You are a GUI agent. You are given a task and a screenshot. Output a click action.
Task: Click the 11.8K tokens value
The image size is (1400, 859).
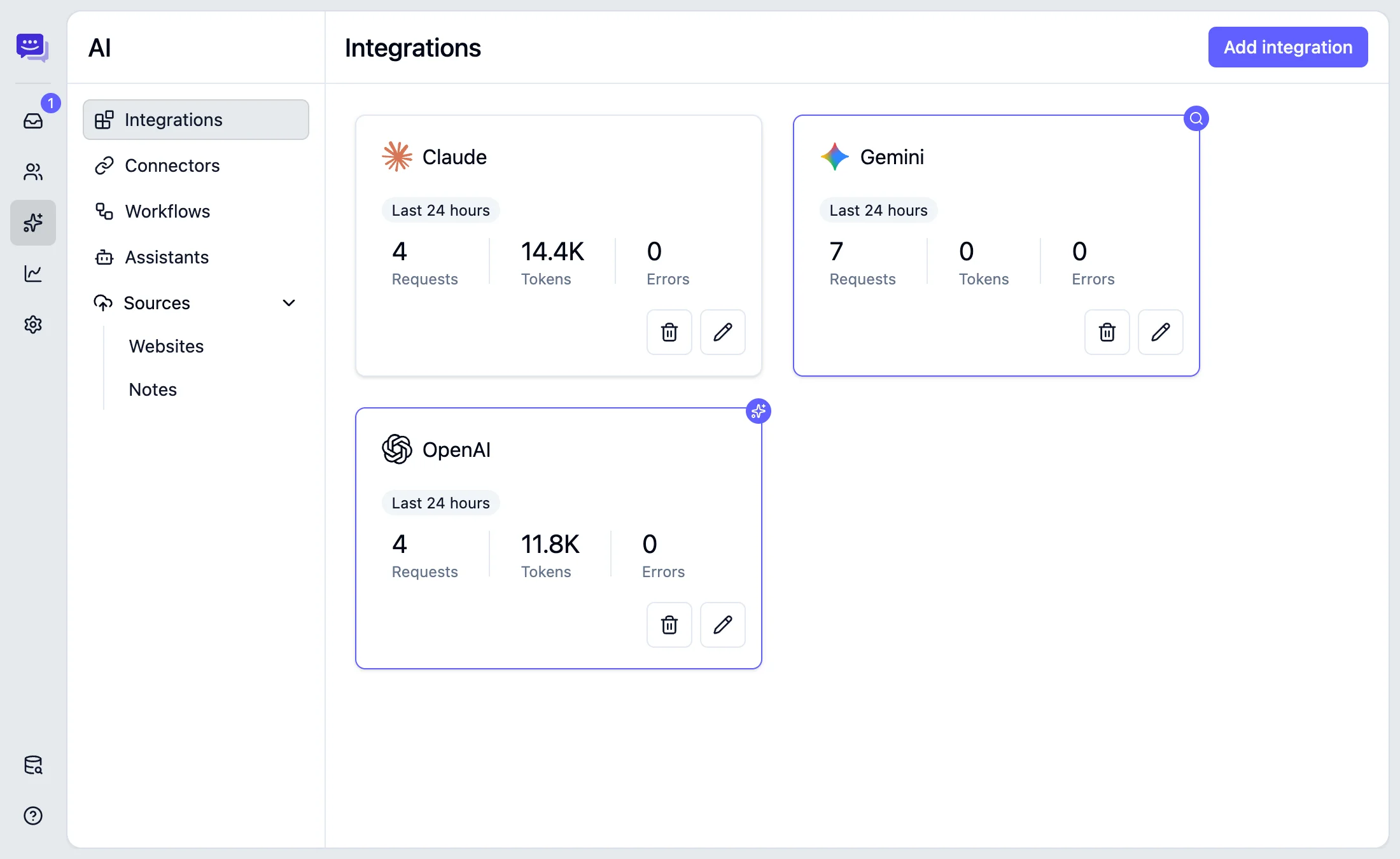pos(550,544)
